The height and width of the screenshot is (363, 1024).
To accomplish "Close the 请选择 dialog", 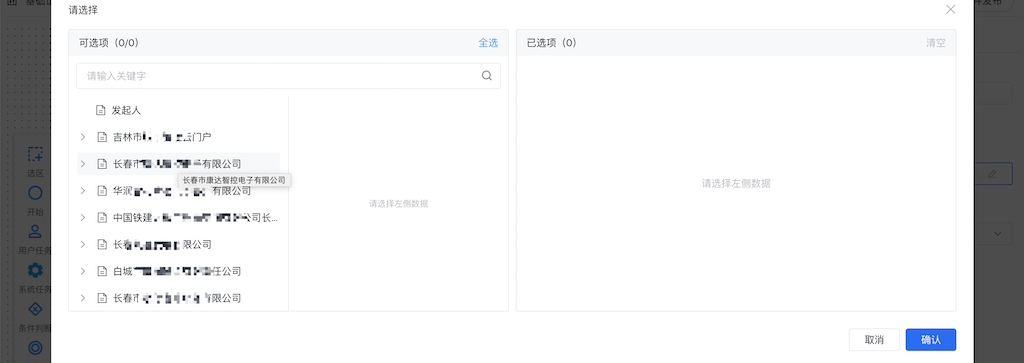I will [951, 9].
